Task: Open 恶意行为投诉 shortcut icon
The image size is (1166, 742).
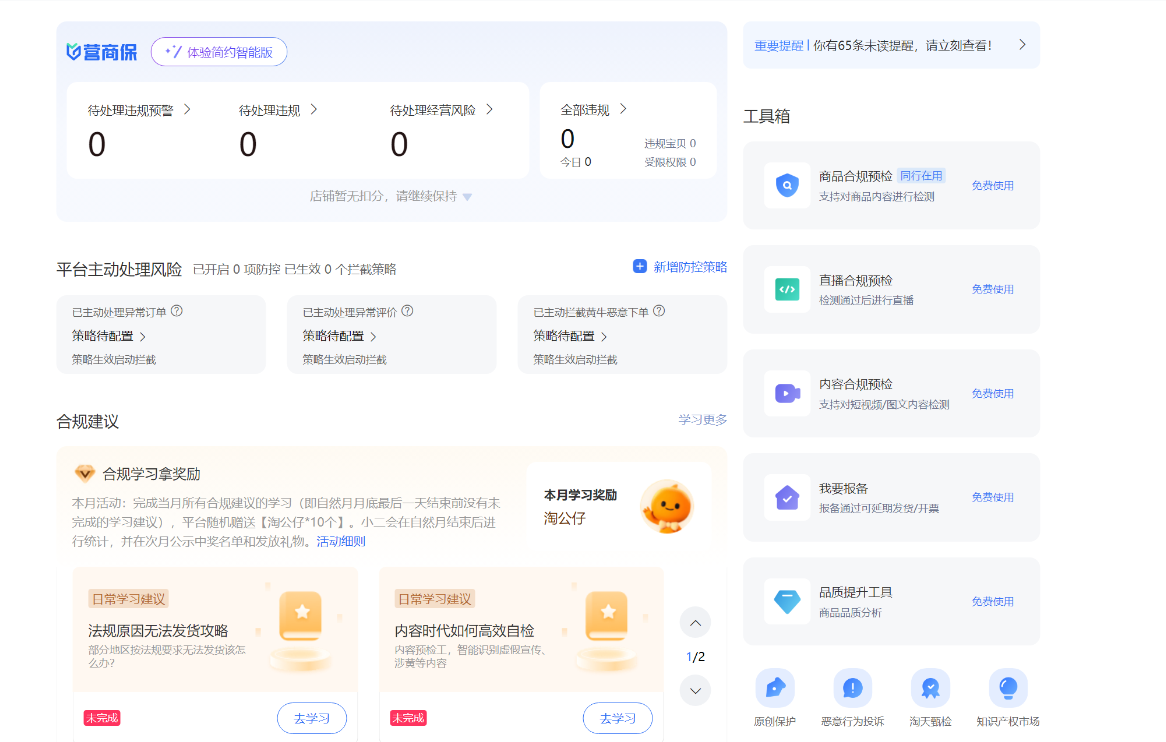Action: [852, 688]
